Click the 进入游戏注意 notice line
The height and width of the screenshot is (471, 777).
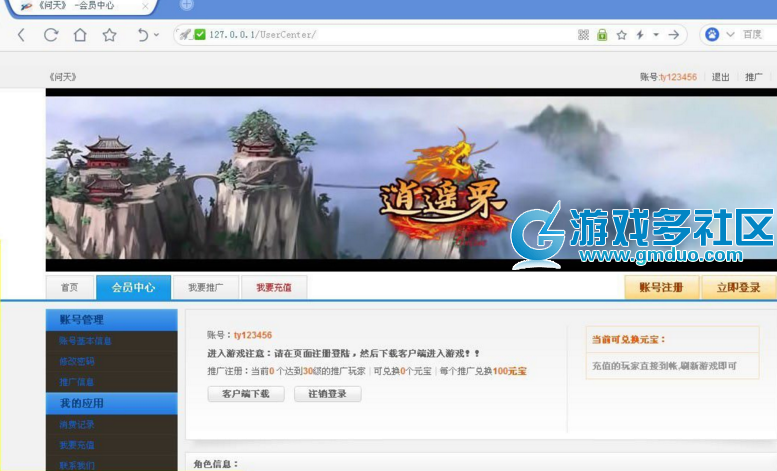click(343, 353)
